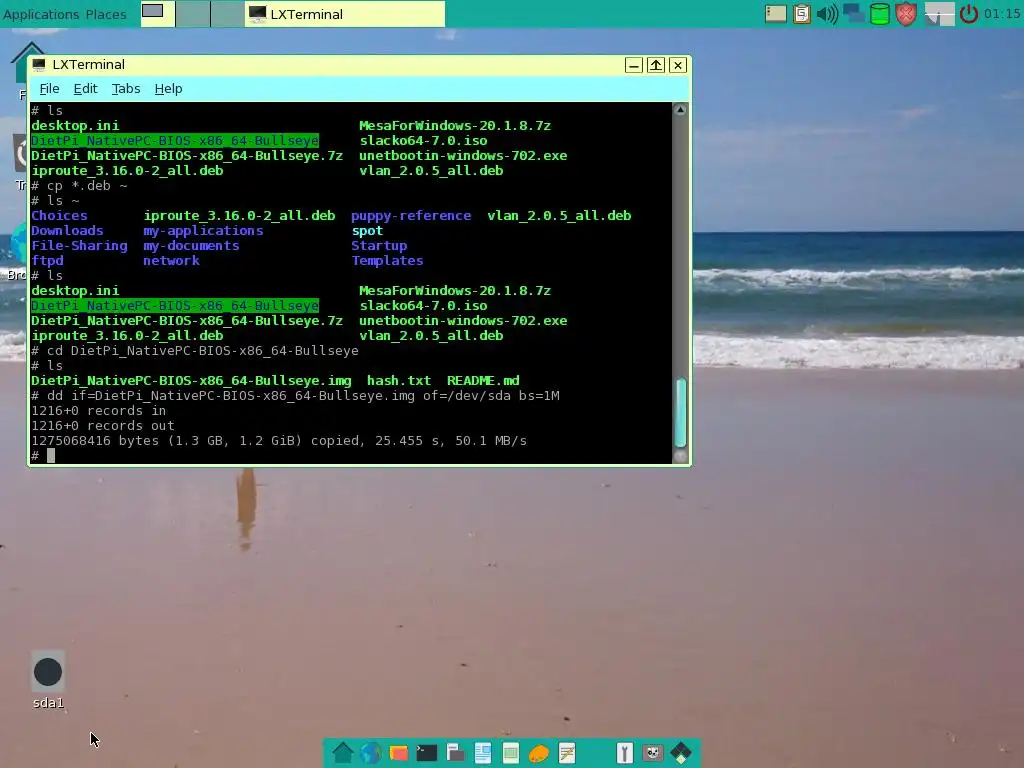Click 'Startup' in terminal listing
The image size is (1024, 768).
click(379, 246)
